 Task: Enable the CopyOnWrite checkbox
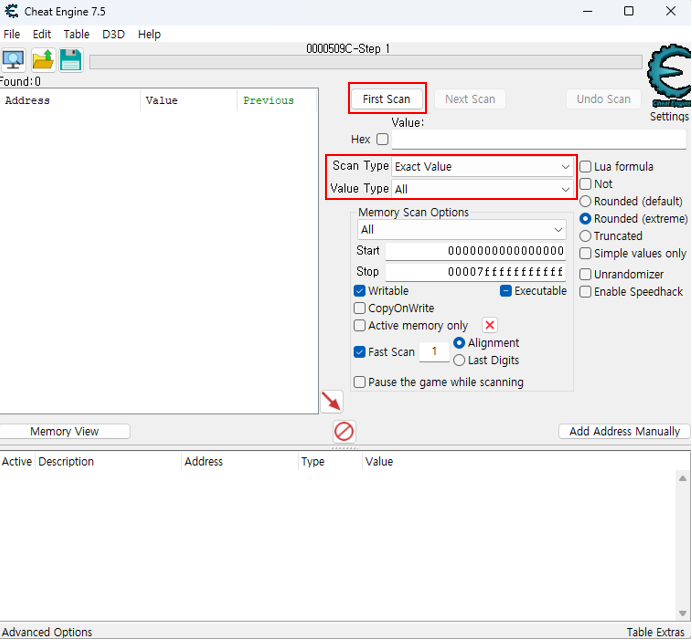360,308
